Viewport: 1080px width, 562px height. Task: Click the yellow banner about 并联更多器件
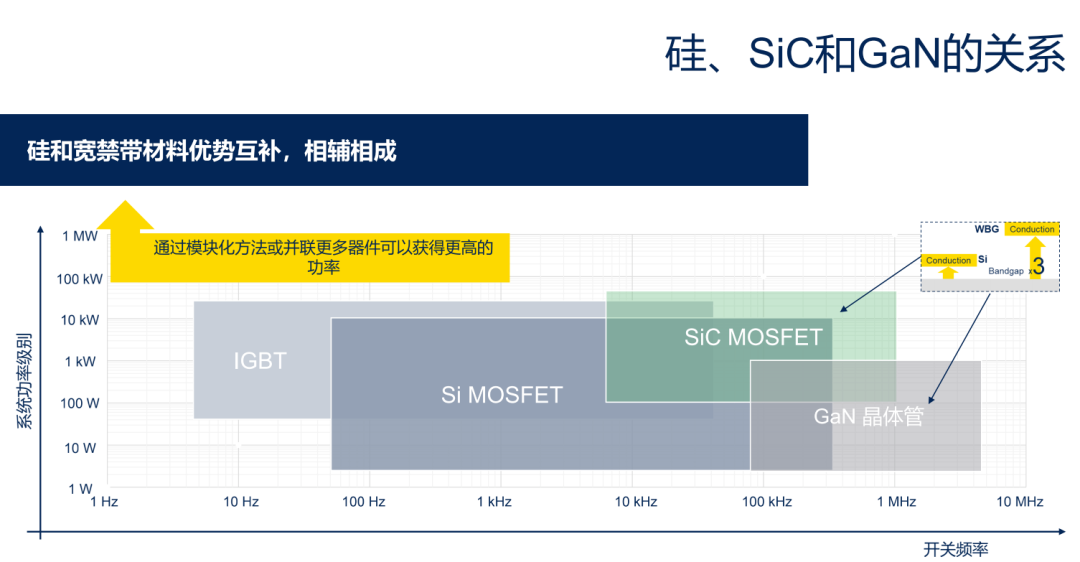tap(310, 257)
